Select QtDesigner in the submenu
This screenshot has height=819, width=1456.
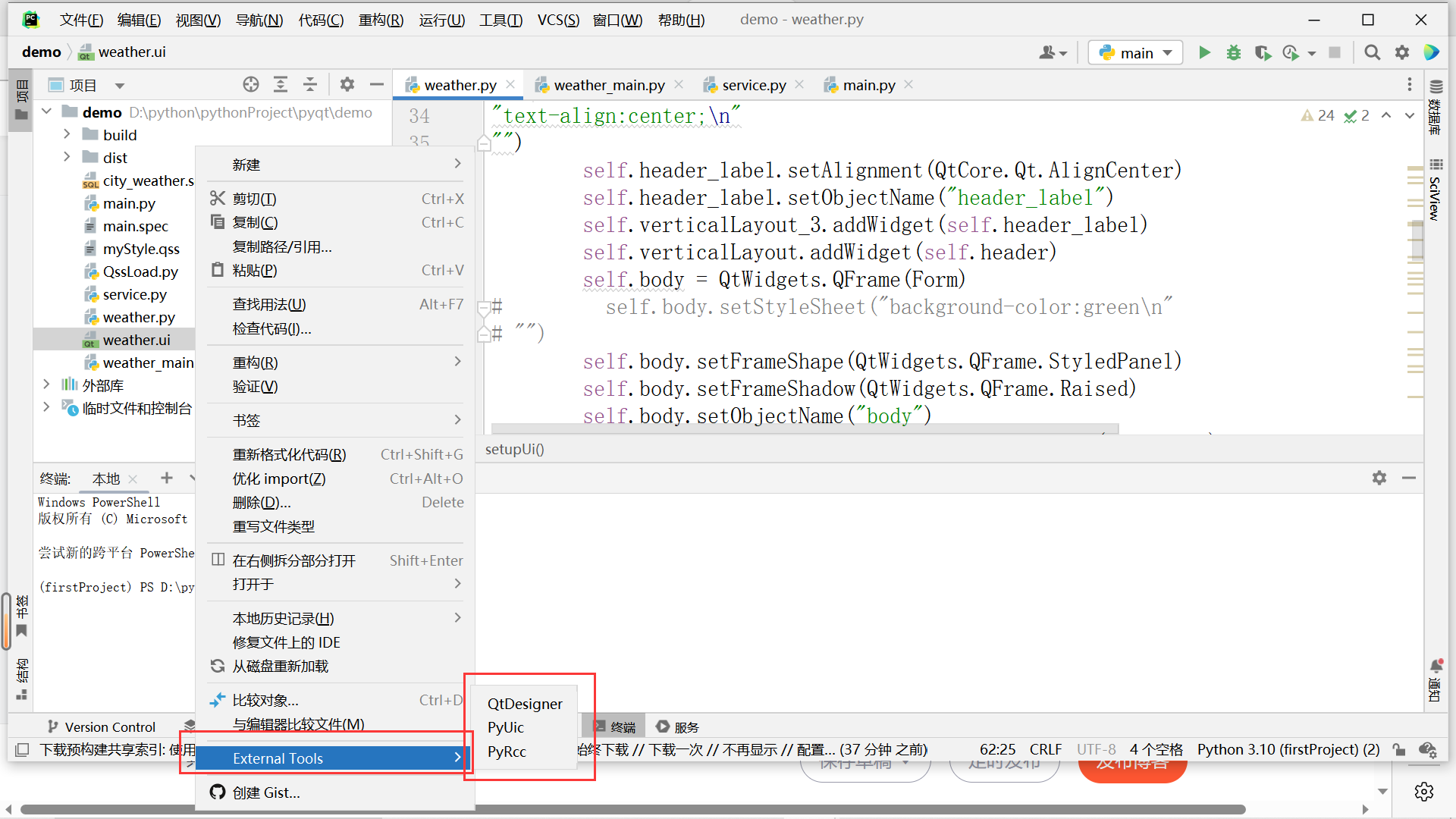525,704
